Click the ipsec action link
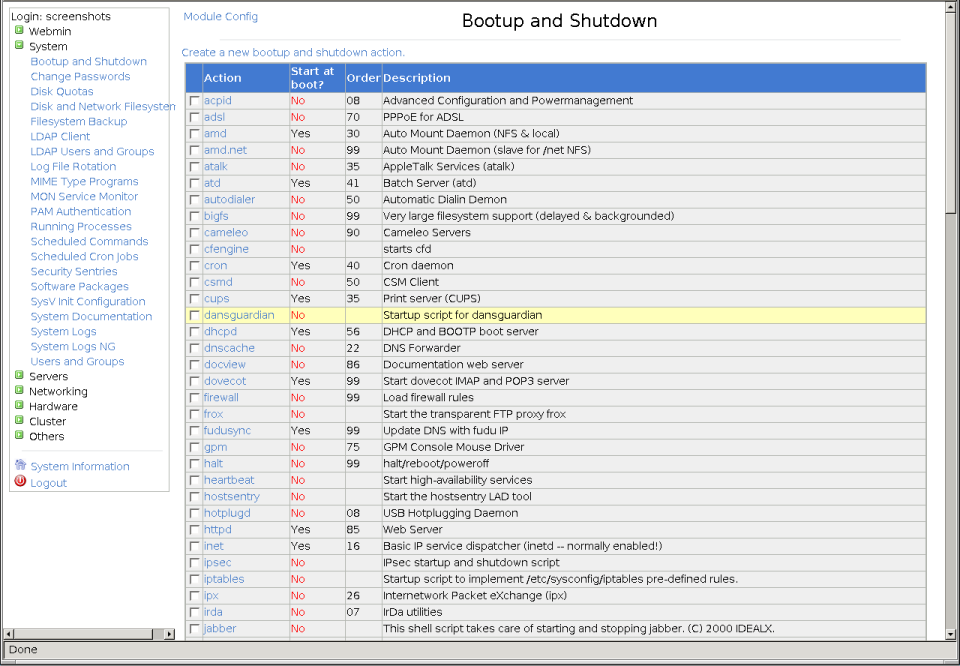This screenshot has height=666, width=960. pos(217,563)
